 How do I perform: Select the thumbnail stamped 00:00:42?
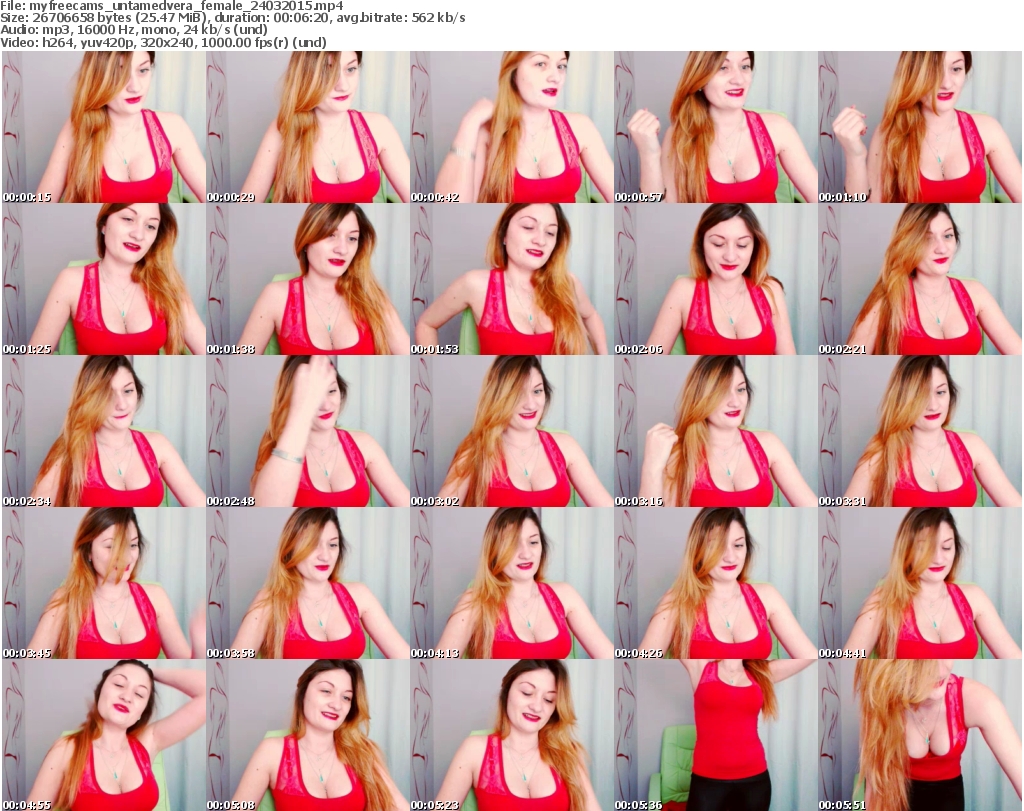point(511,127)
